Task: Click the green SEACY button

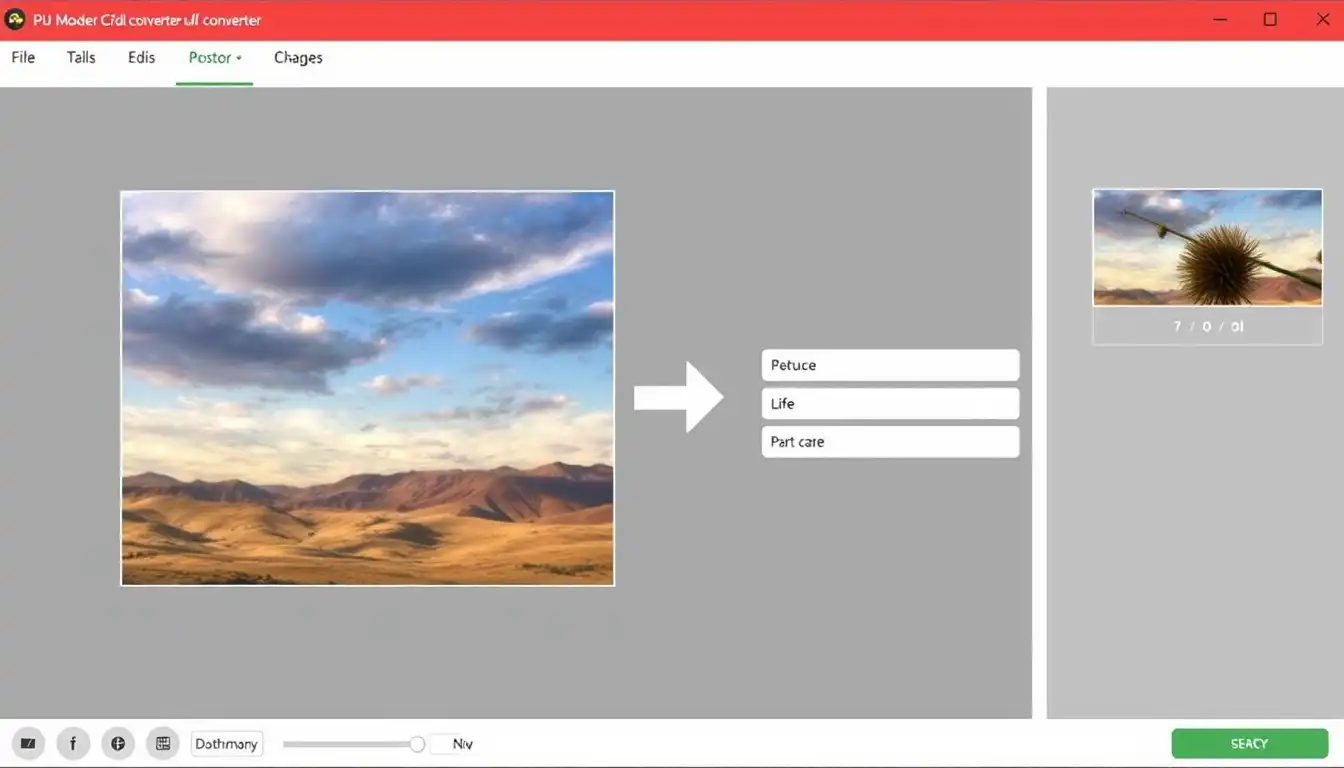Action: click(x=1249, y=744)
